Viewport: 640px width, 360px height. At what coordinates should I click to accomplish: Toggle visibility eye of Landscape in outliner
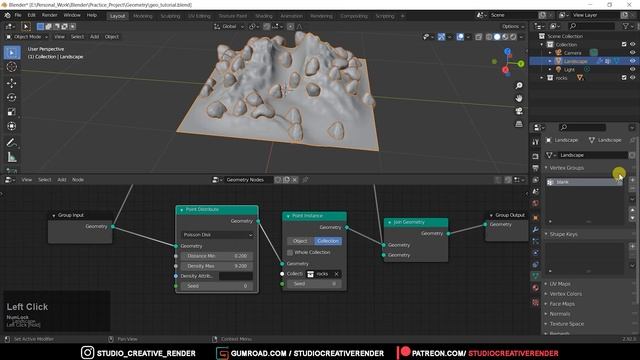(632, 61)
